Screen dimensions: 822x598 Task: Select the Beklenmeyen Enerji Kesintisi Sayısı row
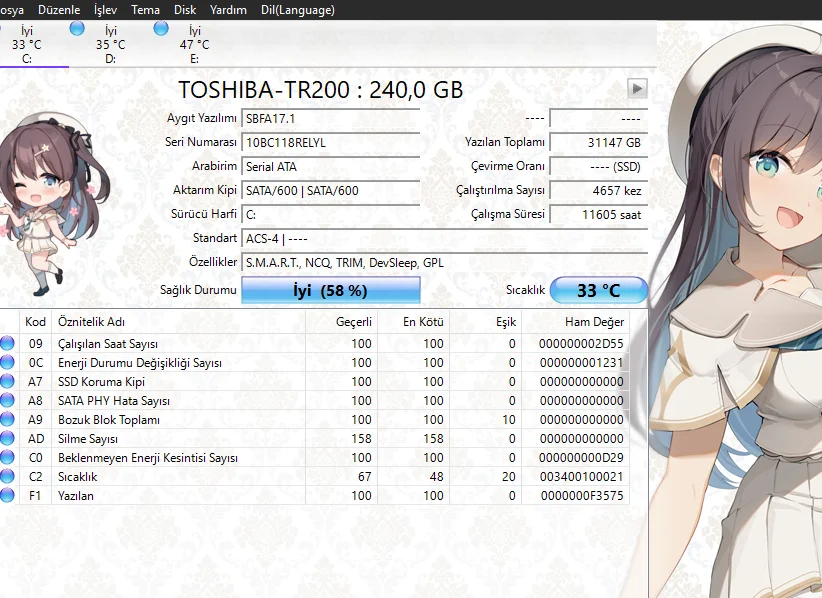pos(315,458)
